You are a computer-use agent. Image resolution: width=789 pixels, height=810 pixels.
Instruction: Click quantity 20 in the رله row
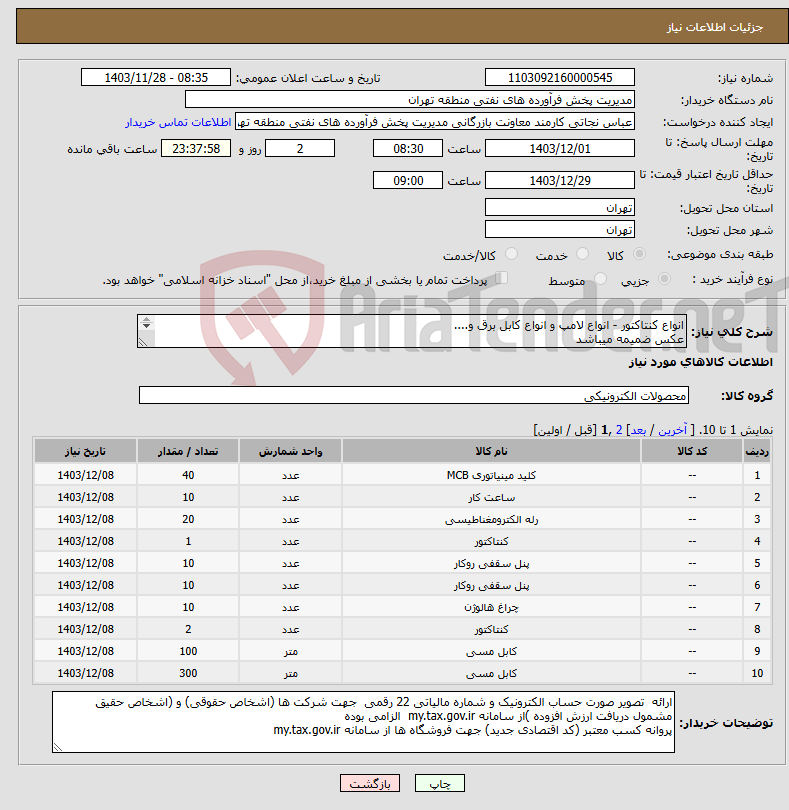(188, 520)
